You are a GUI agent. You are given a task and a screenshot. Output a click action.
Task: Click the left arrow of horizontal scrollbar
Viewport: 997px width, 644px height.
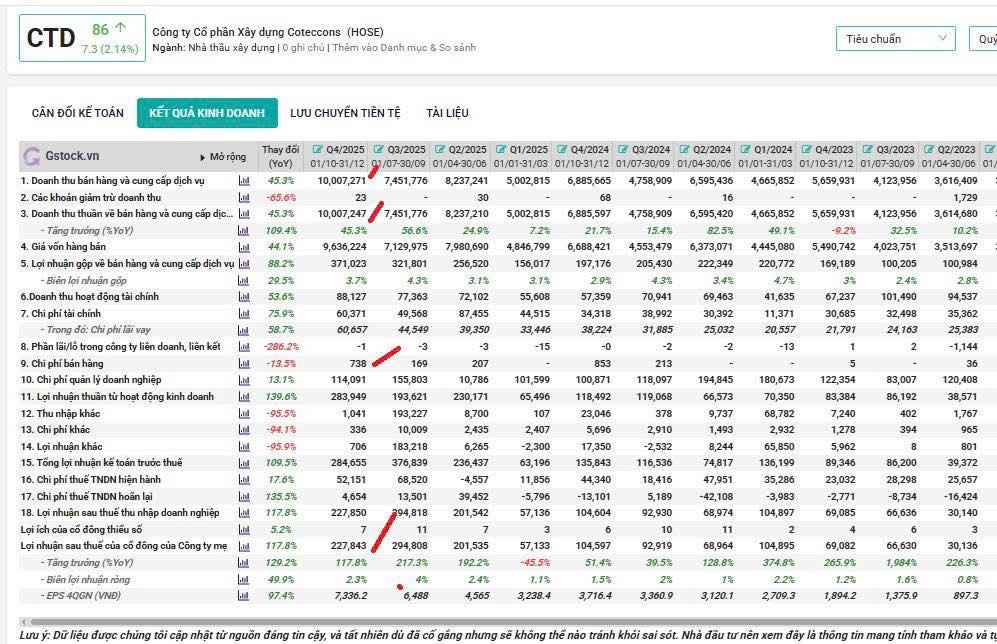[24, 622]
